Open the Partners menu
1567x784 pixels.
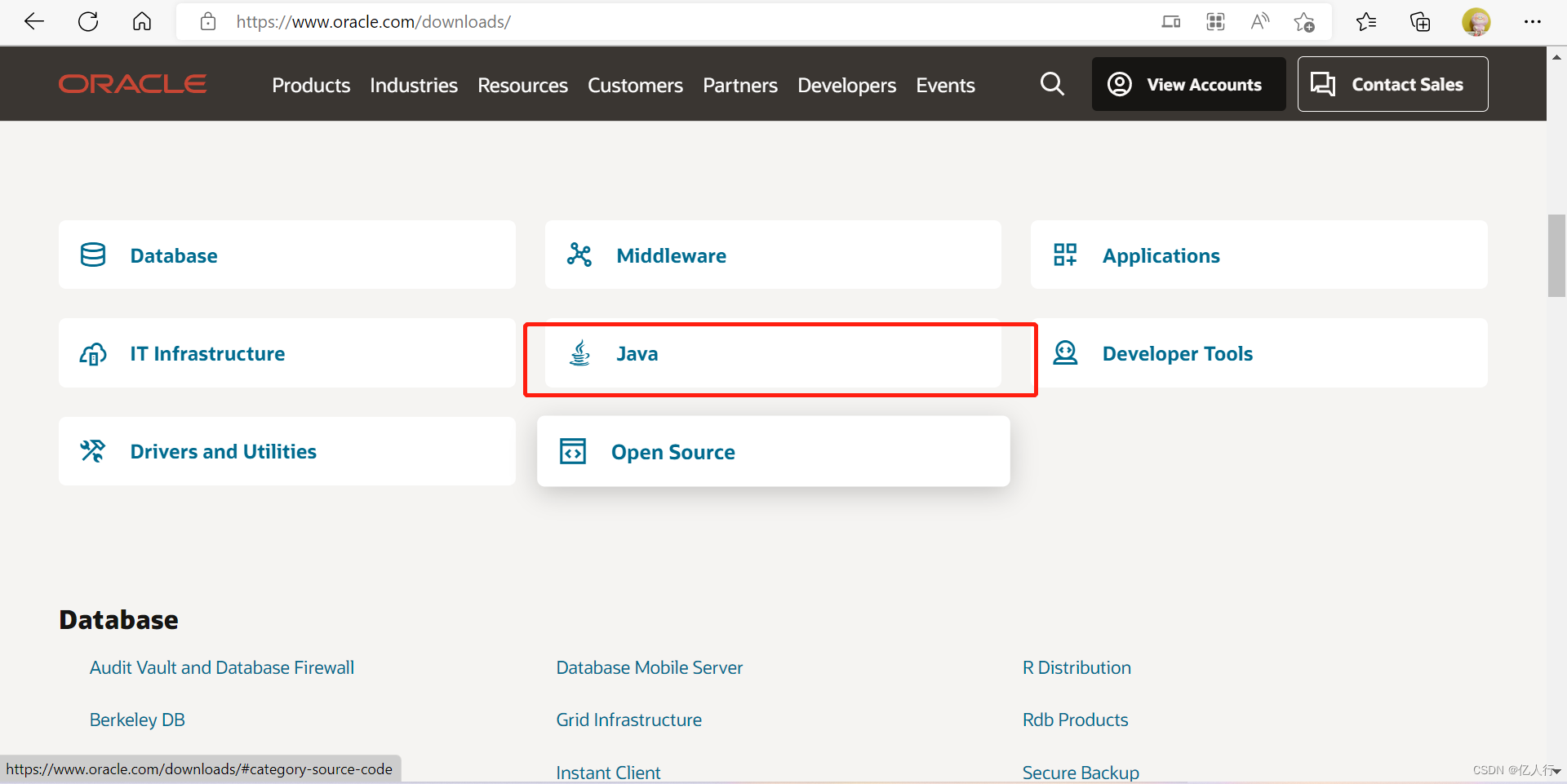tap(740, 85)
